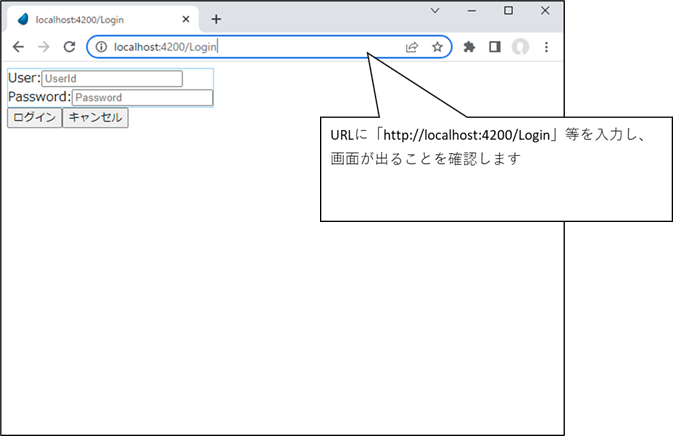The width and height of the screenshot is (673, 436).
Task: Click the browser back arrow
Action: click(18, 47)
